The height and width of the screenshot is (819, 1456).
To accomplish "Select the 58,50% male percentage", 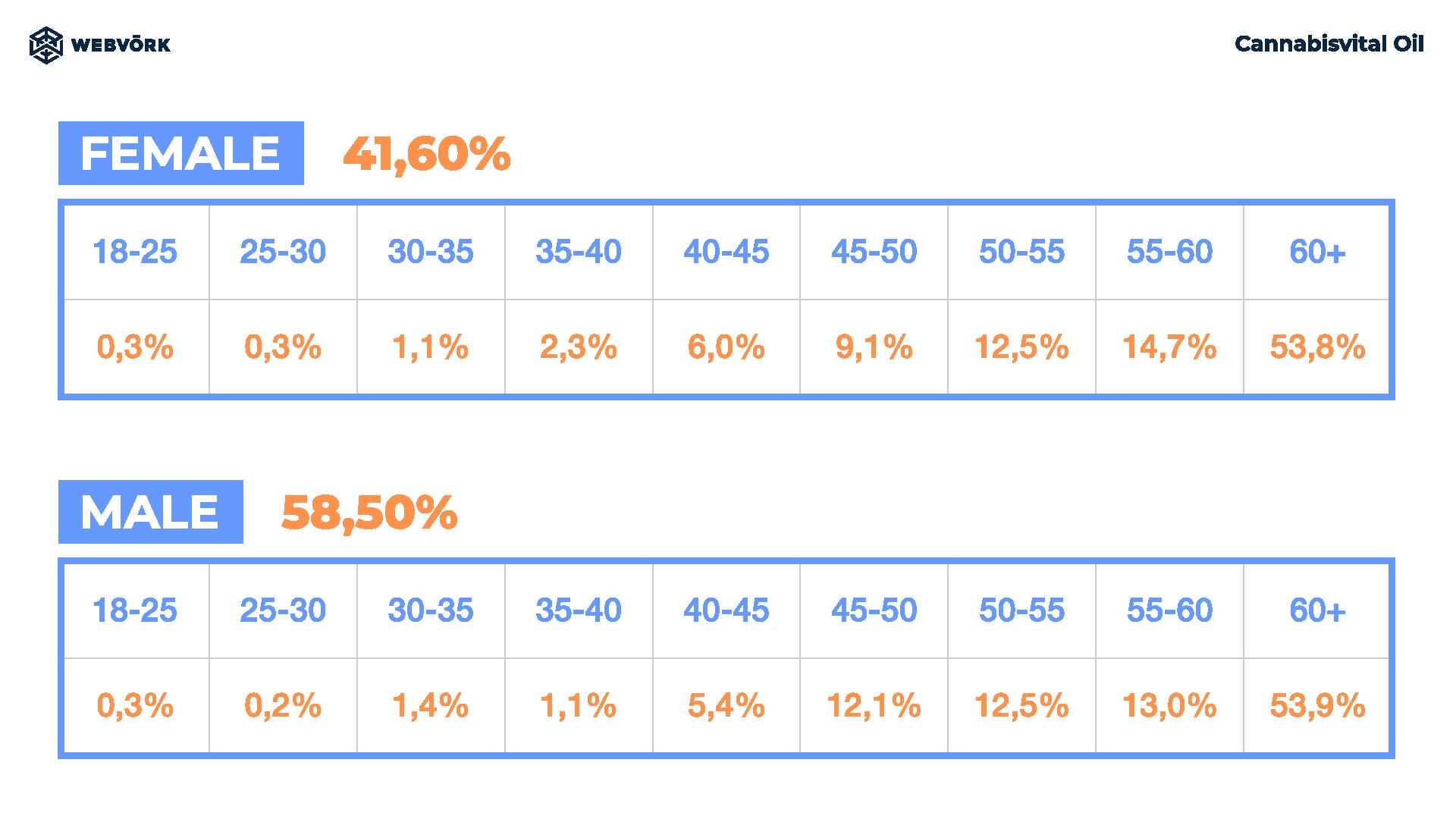I will [369, 513].
